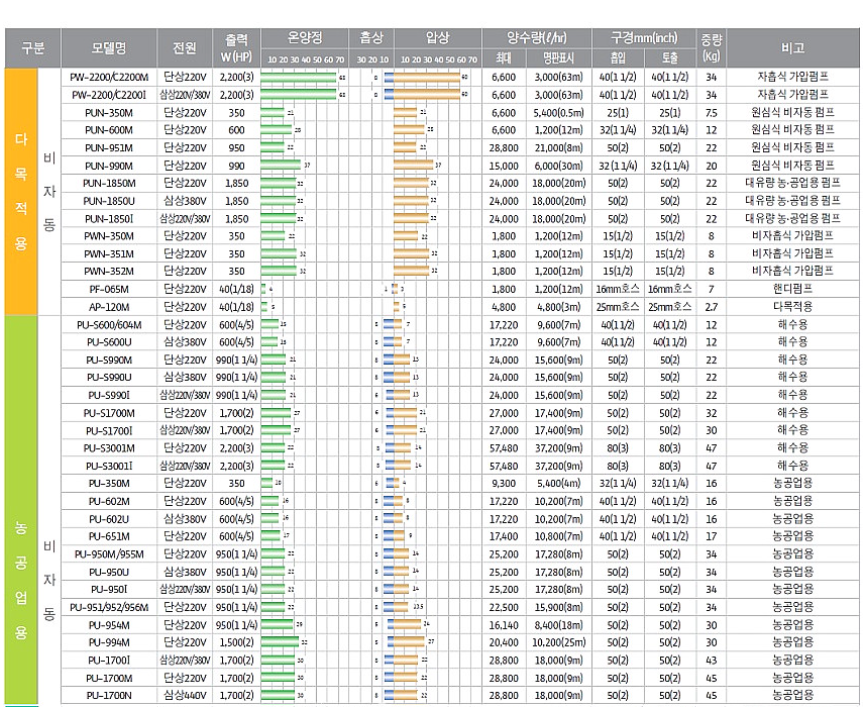
Task: Click model PU-S600/604M in the table
Action: [x=109, y=324]
